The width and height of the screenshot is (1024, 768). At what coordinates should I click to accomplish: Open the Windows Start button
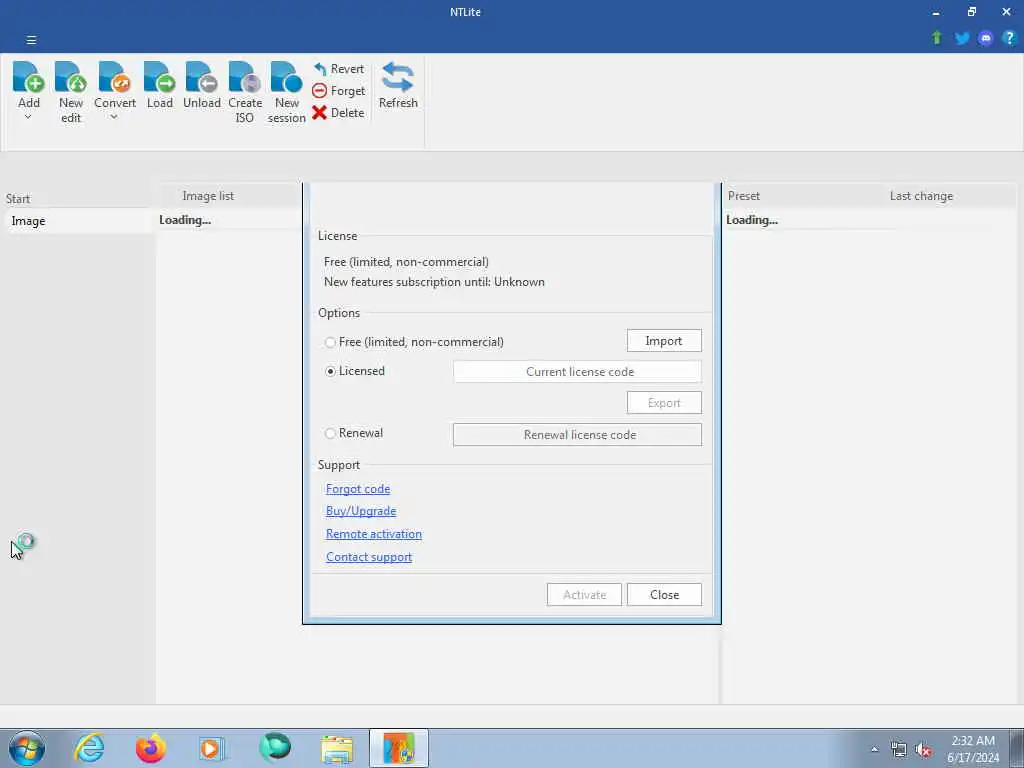point(27,748)
